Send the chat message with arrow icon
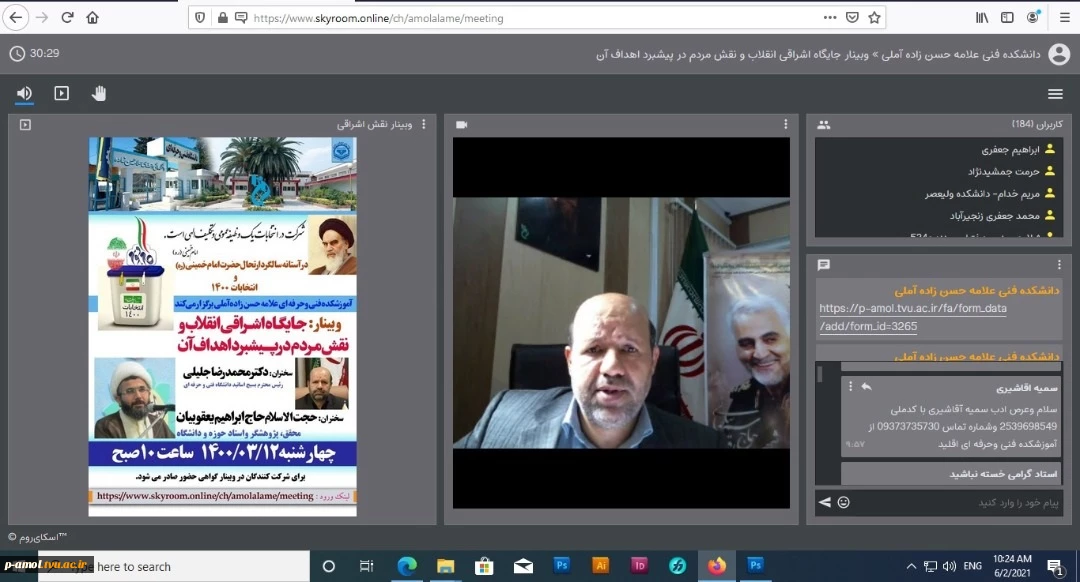Image resolution: width=1080 pixels, height=582 pixels. 825,502
